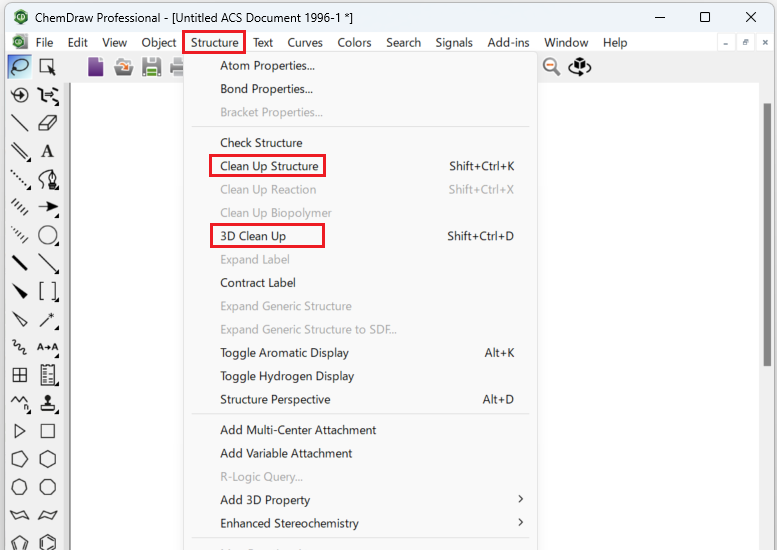
Task: Click the Zoom Out magnifier icon
Action: click(x=551, y=67)
